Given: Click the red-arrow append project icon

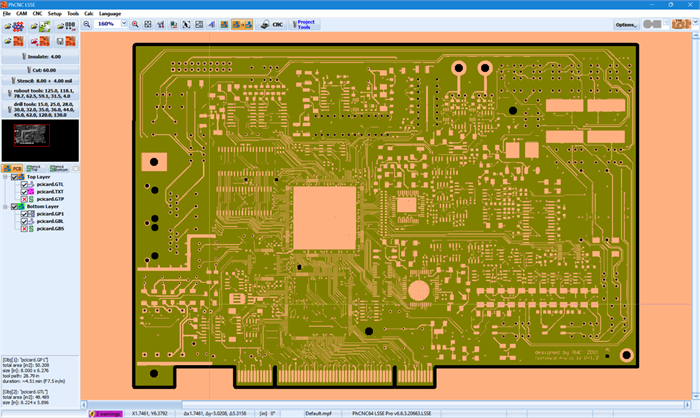Looking at the screenshot, I should coord(40,42).
